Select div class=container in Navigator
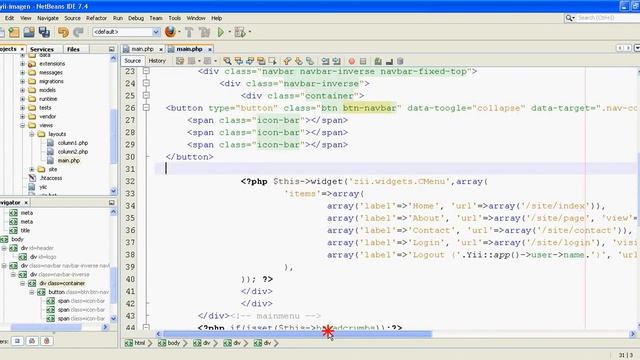The width and height of the screenshot is (640, 360). [x=62, y=283]
